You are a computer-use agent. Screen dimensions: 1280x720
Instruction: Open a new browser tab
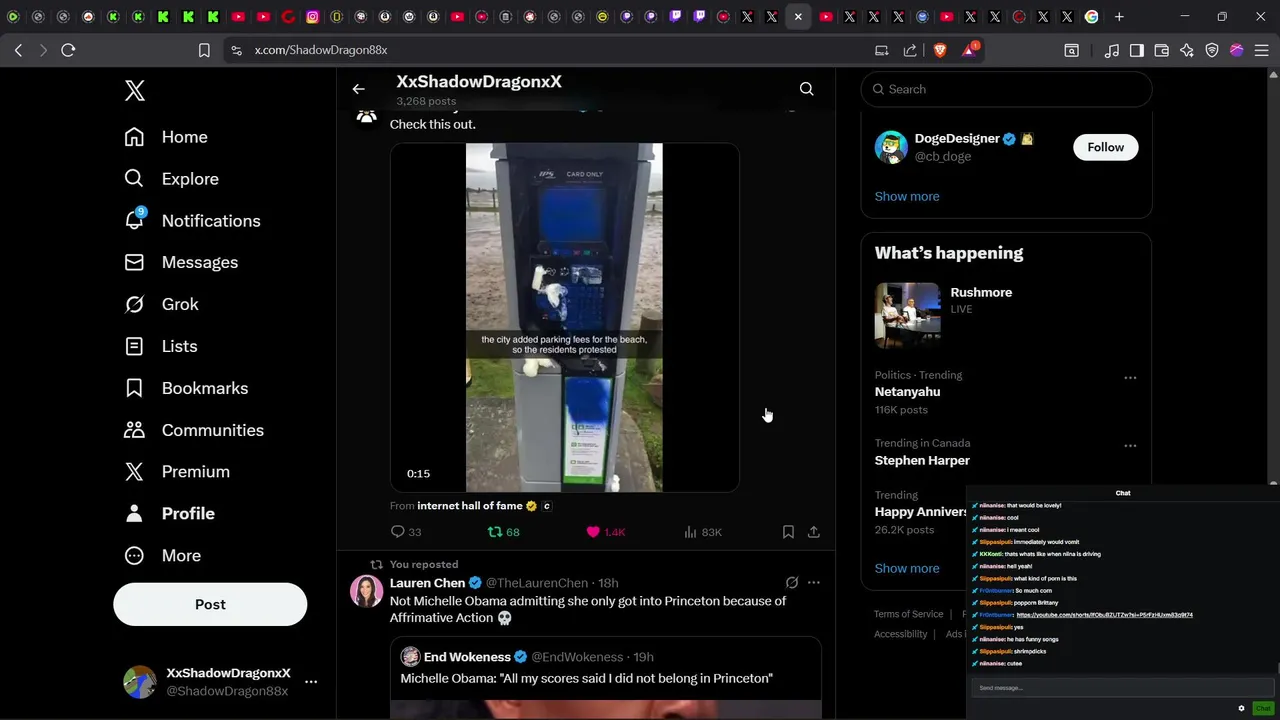(x=1119, y=17)
